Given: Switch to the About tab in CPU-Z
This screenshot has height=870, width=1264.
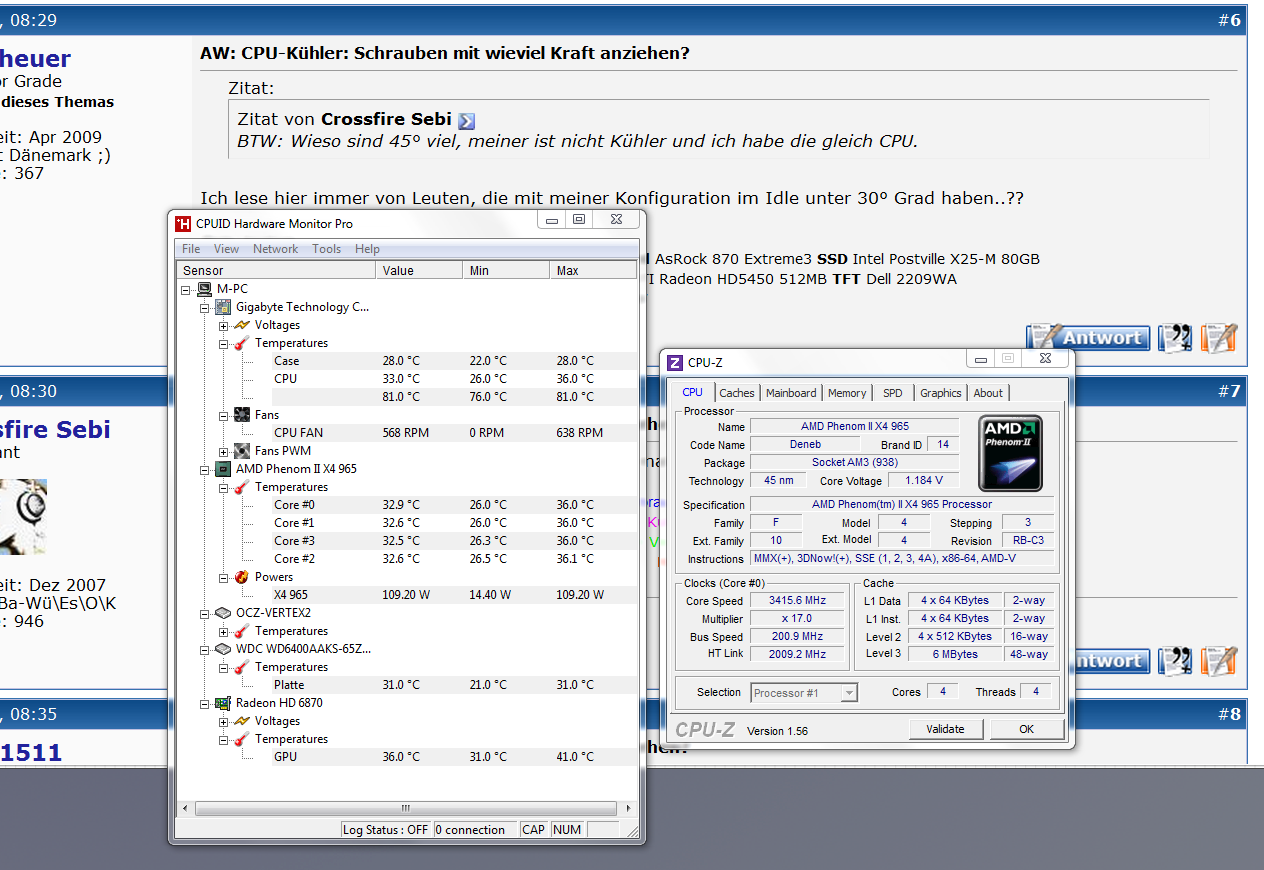Looking at the screenshot, I should tap(988, 393).
